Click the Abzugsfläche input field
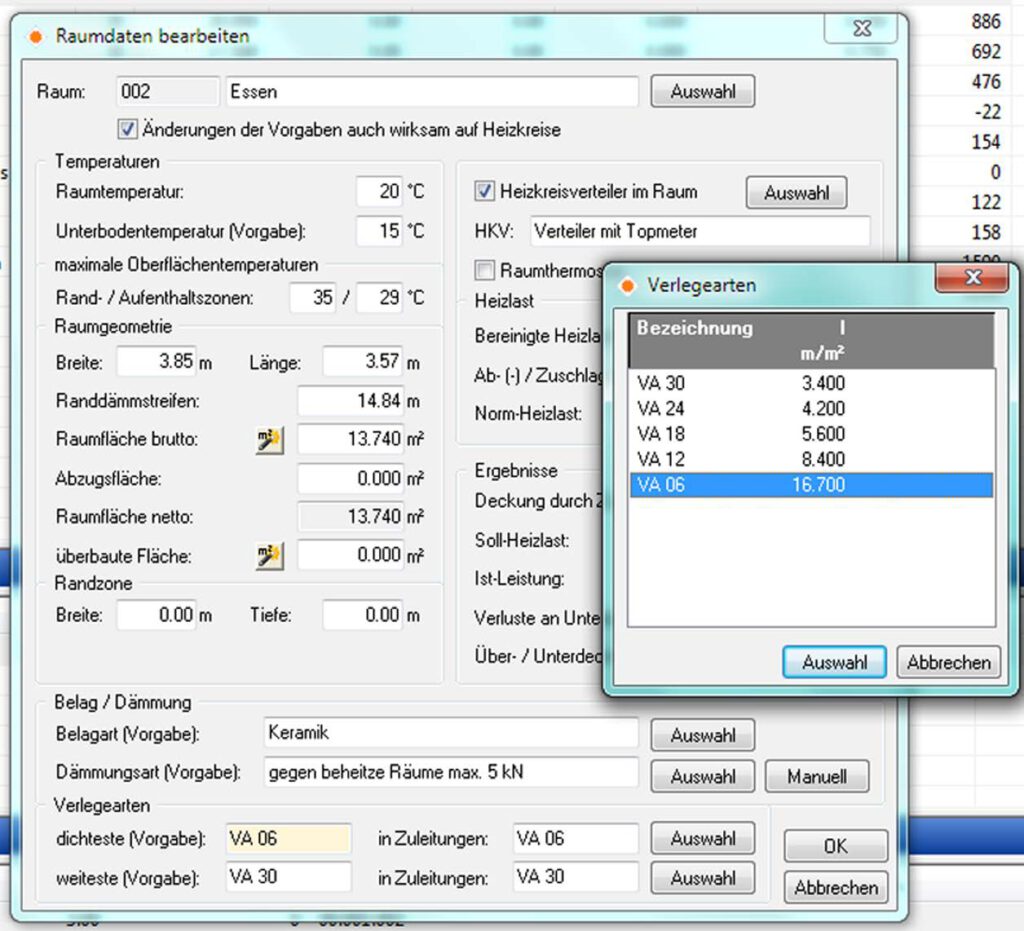Screen dimensions: 1024x931 coord(350,479)
